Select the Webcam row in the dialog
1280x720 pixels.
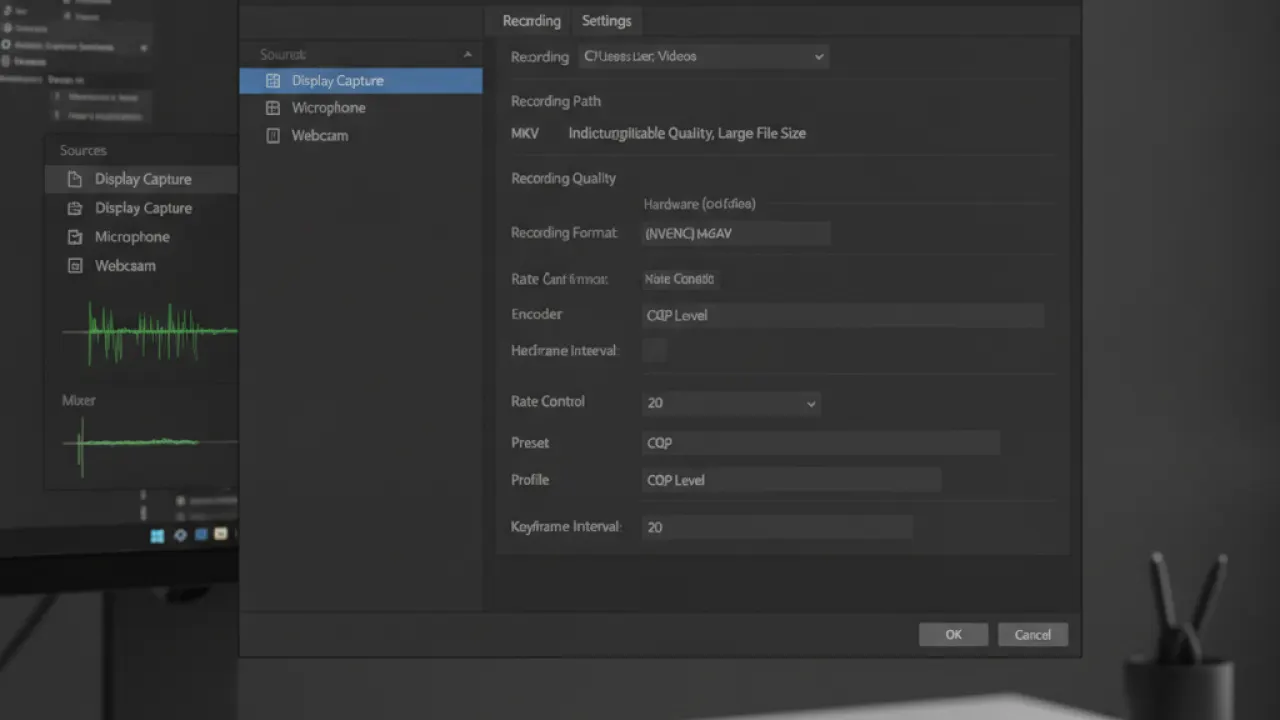pos(361,136)
